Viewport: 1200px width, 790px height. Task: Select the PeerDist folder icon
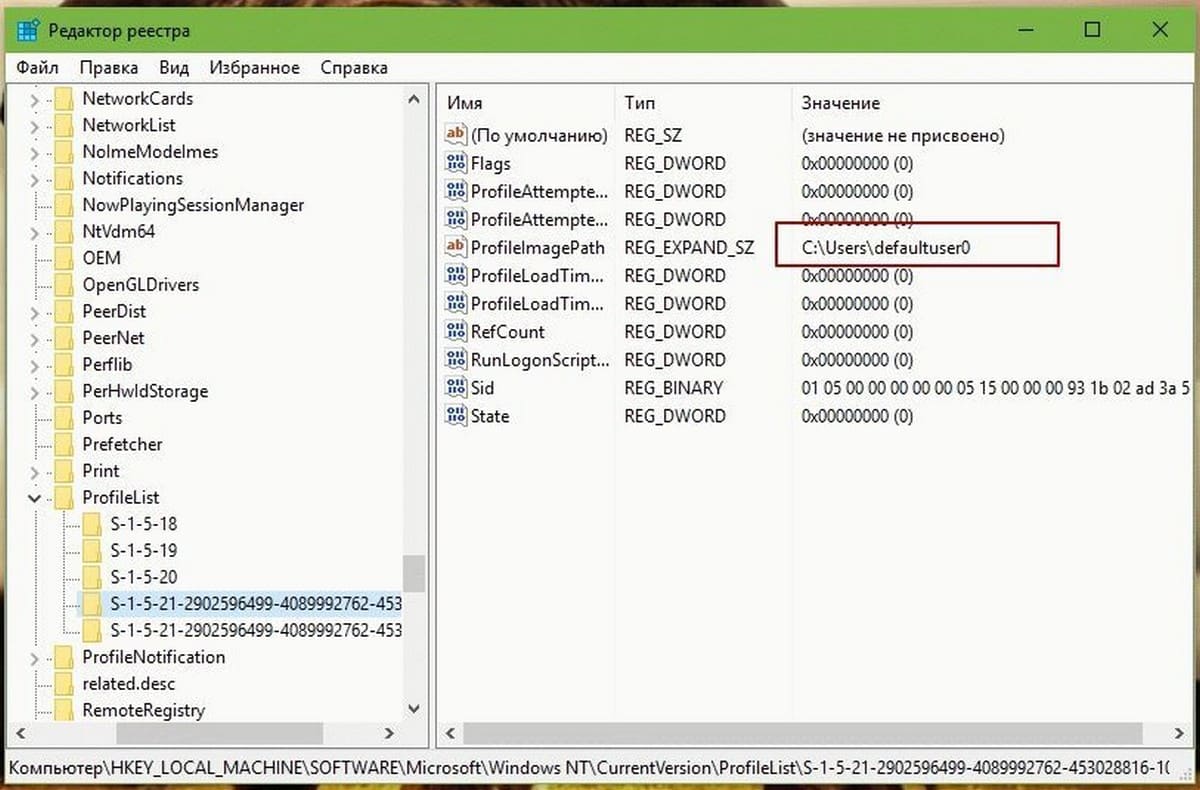click(x=64, y=312)
